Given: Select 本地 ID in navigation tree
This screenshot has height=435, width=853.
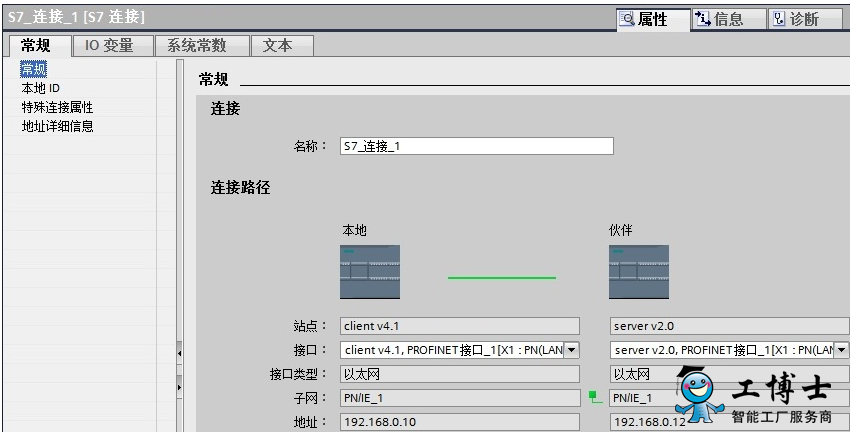Looking at the screenshot, I should pyautogui.click(x=41, y=88).
